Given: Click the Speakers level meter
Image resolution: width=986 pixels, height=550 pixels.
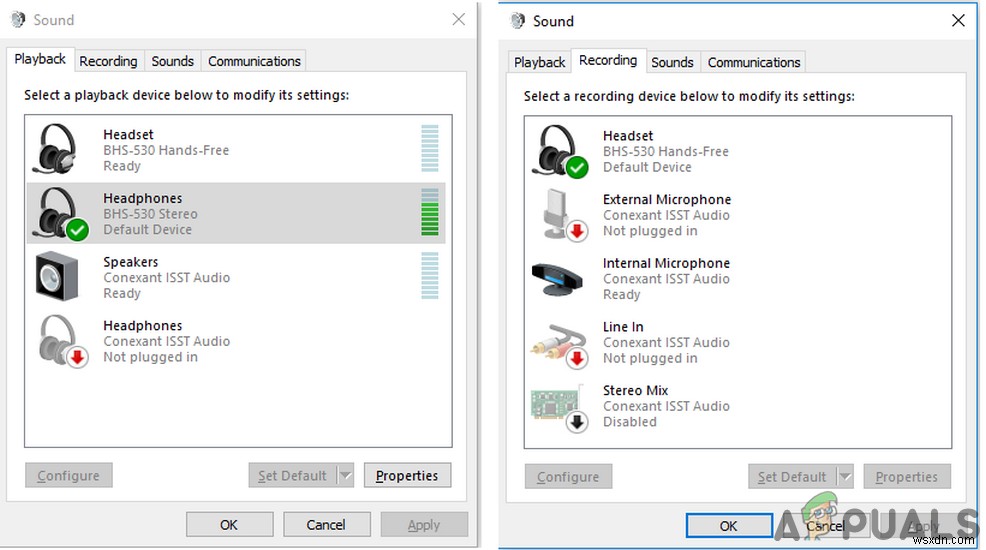Looking at the screenshot, I should (x=430, y=276).
